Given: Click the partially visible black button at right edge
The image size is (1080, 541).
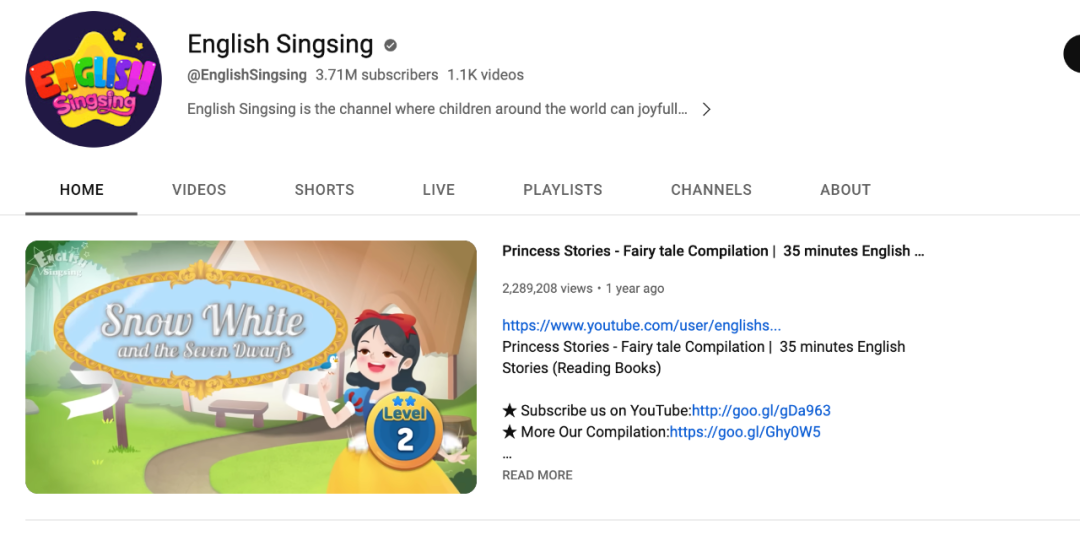Looking at the screenshot, I should click(x=1072, y=53).
